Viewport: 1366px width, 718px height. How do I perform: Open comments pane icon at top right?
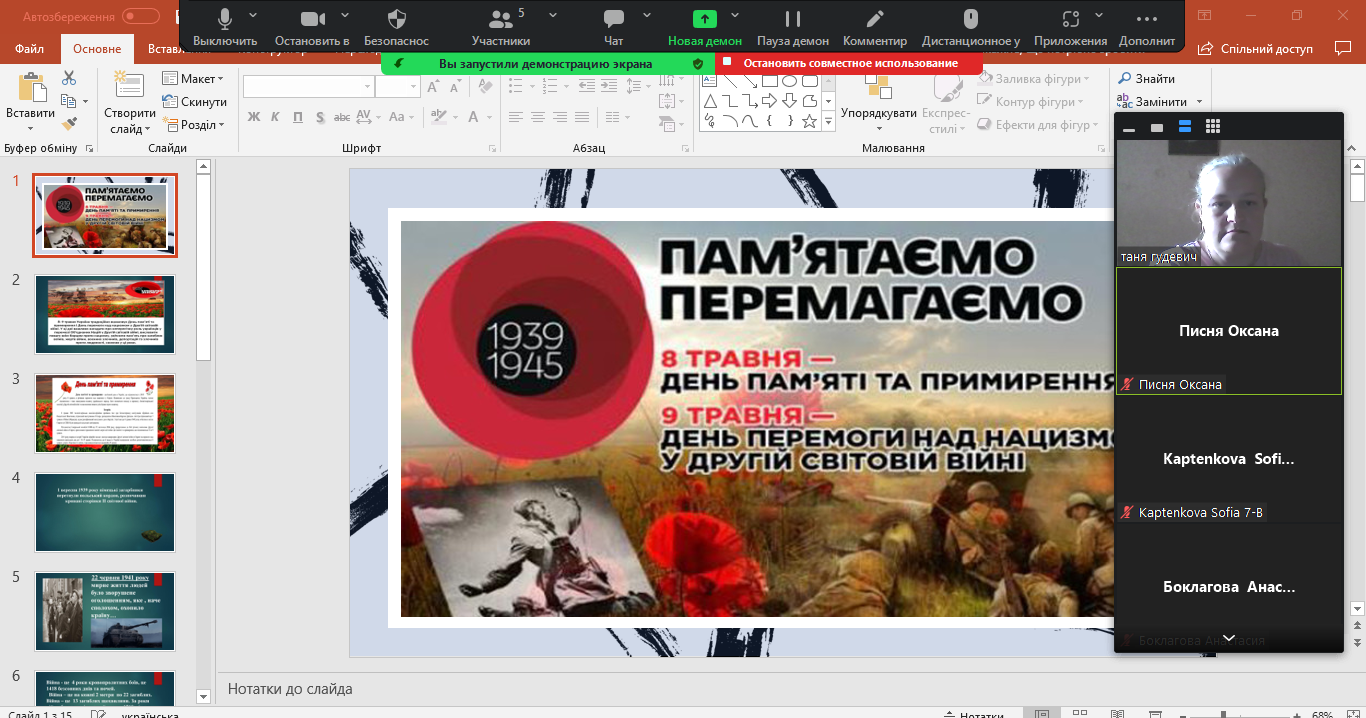(x=1342, y=48)
